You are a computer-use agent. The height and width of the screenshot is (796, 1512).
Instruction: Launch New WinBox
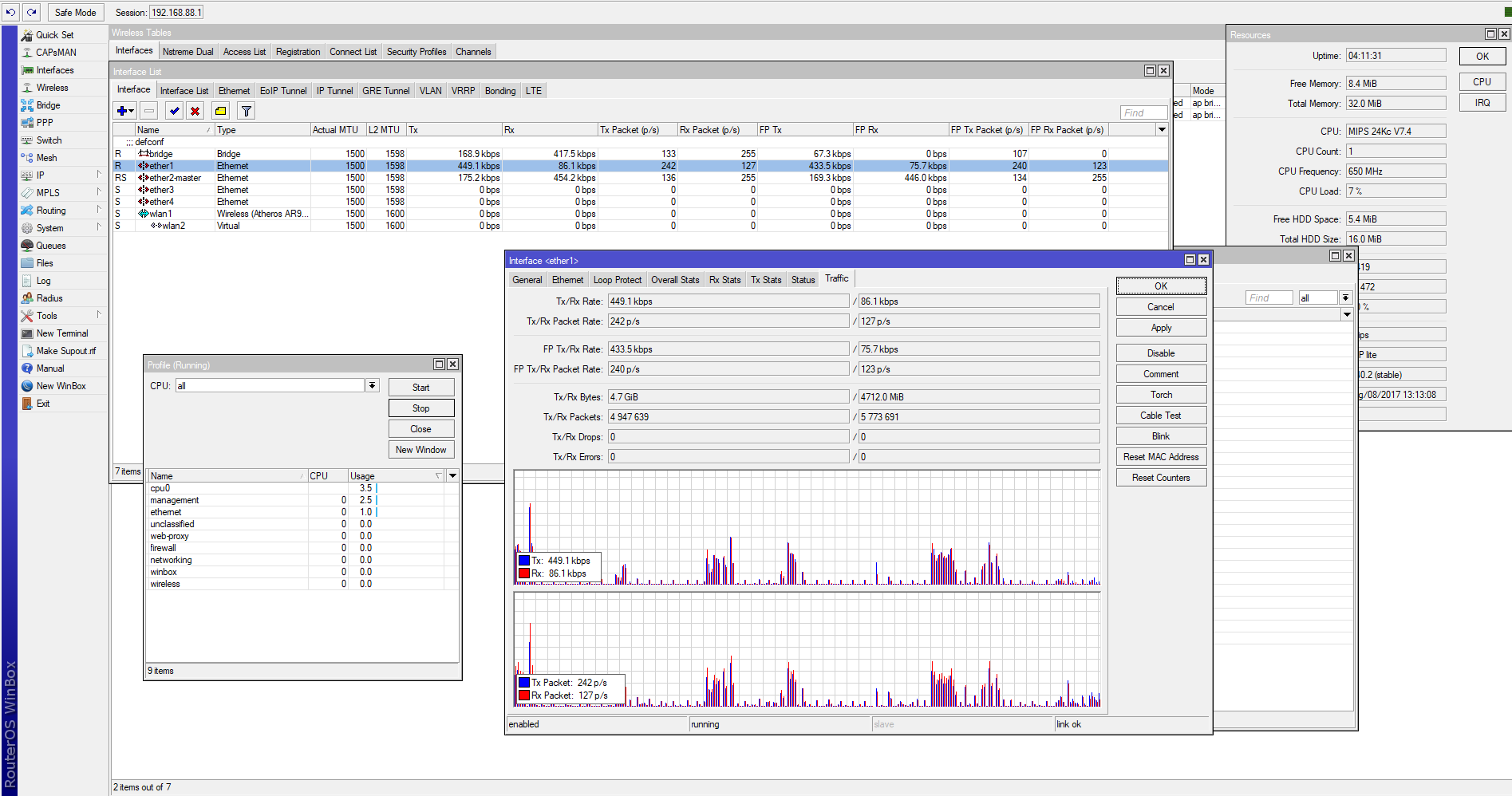(x=61, y=386)
